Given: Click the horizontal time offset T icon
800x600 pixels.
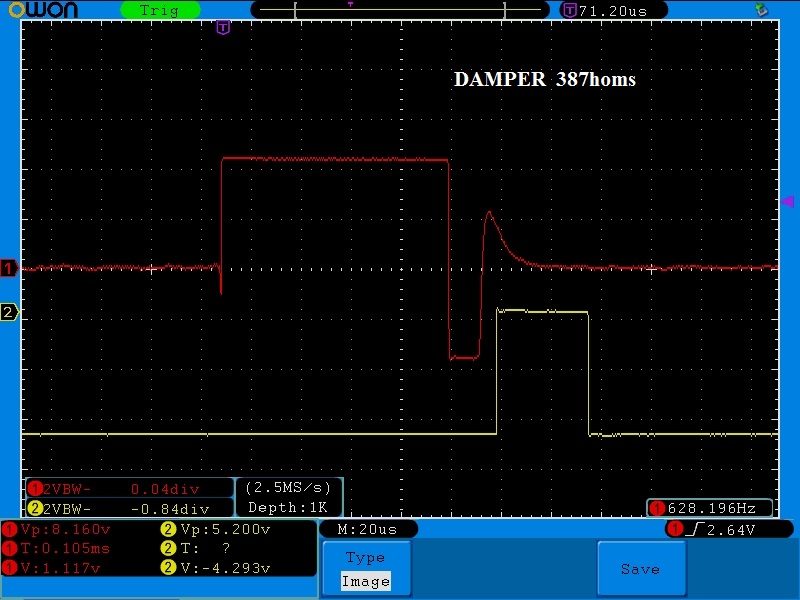Looking at the screenshot, I should [x=569, y=10].
